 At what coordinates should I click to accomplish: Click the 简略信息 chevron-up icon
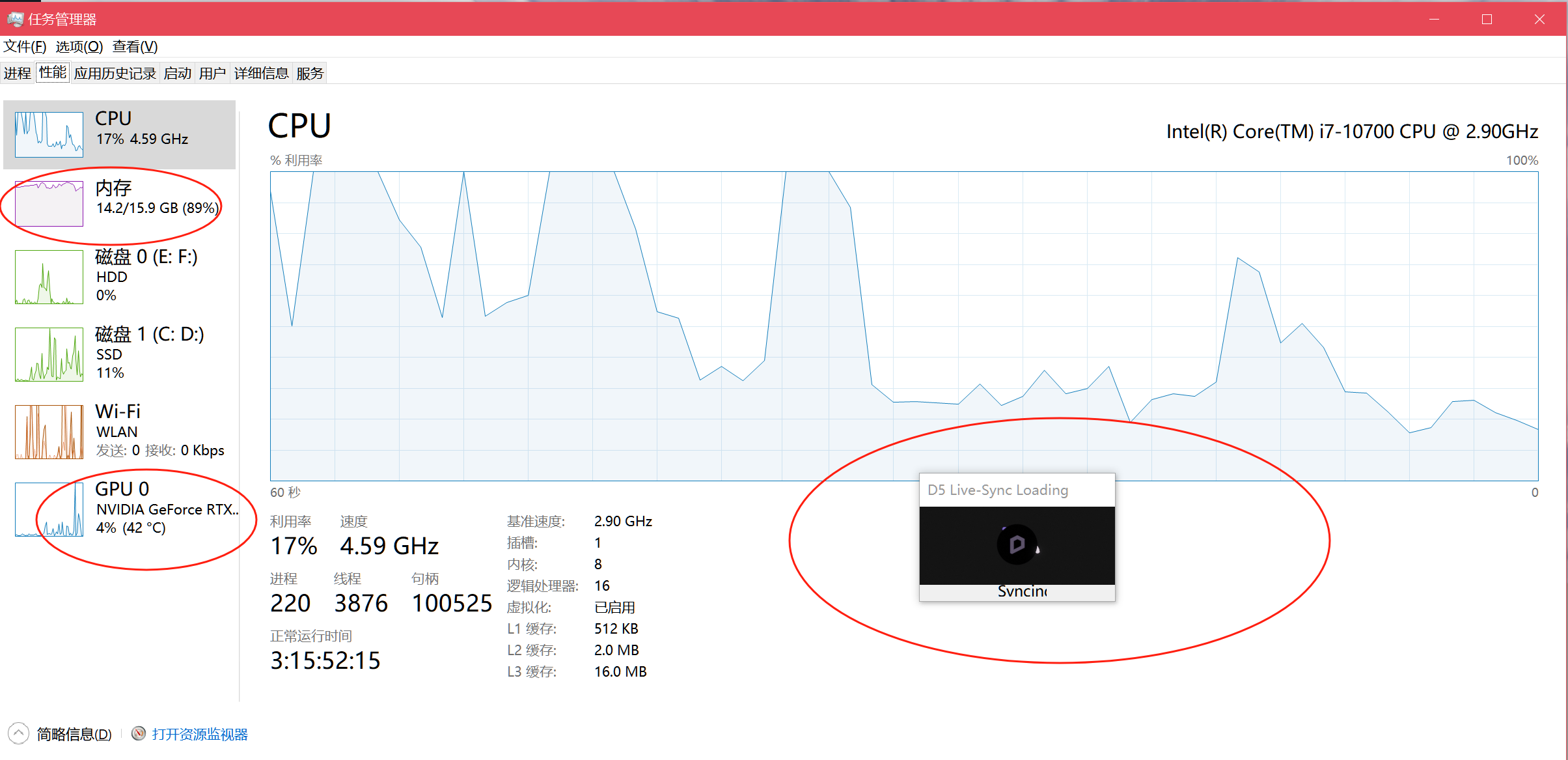(18, 734)
